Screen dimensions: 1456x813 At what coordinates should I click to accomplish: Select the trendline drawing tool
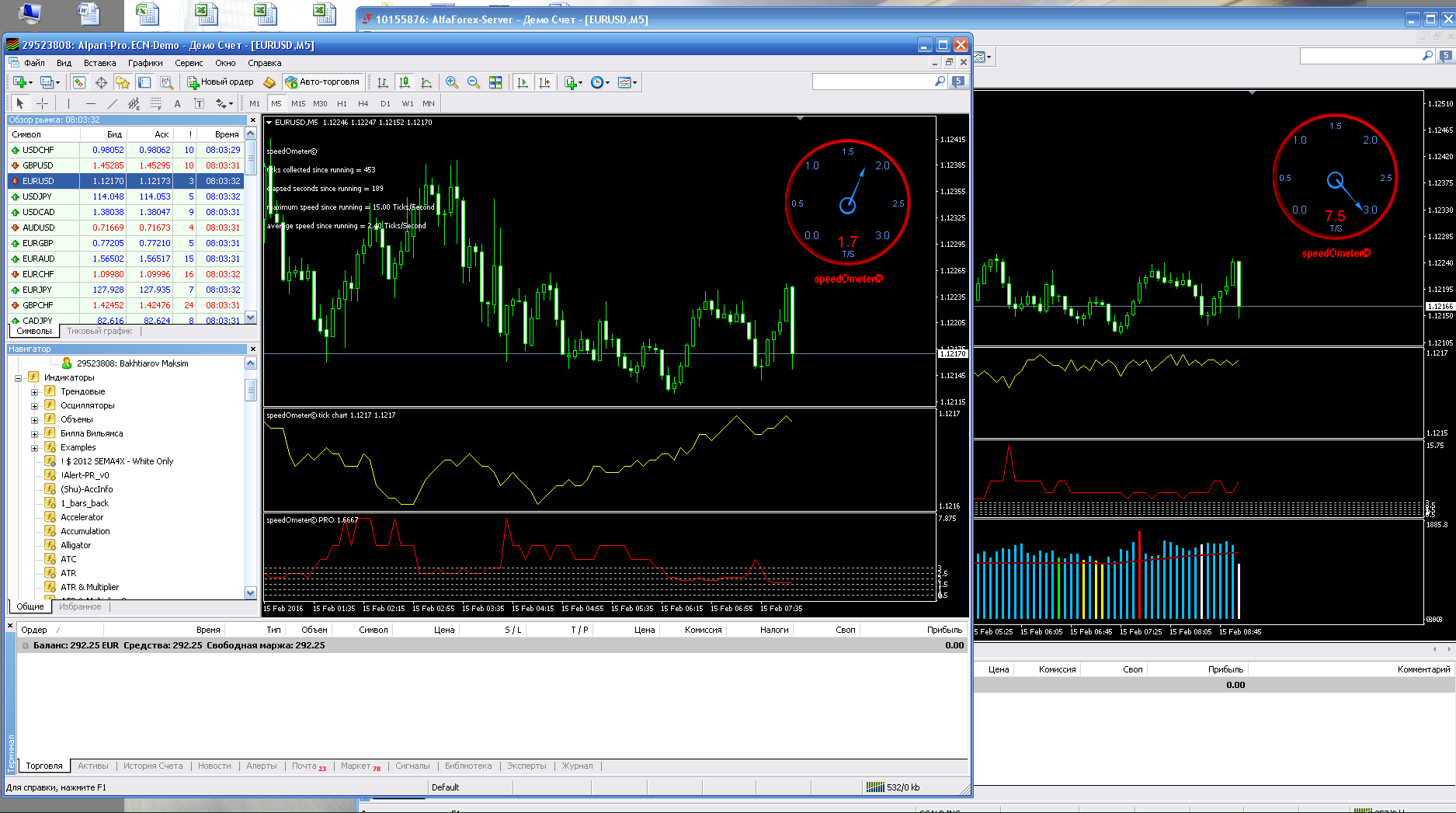(113, 103)
